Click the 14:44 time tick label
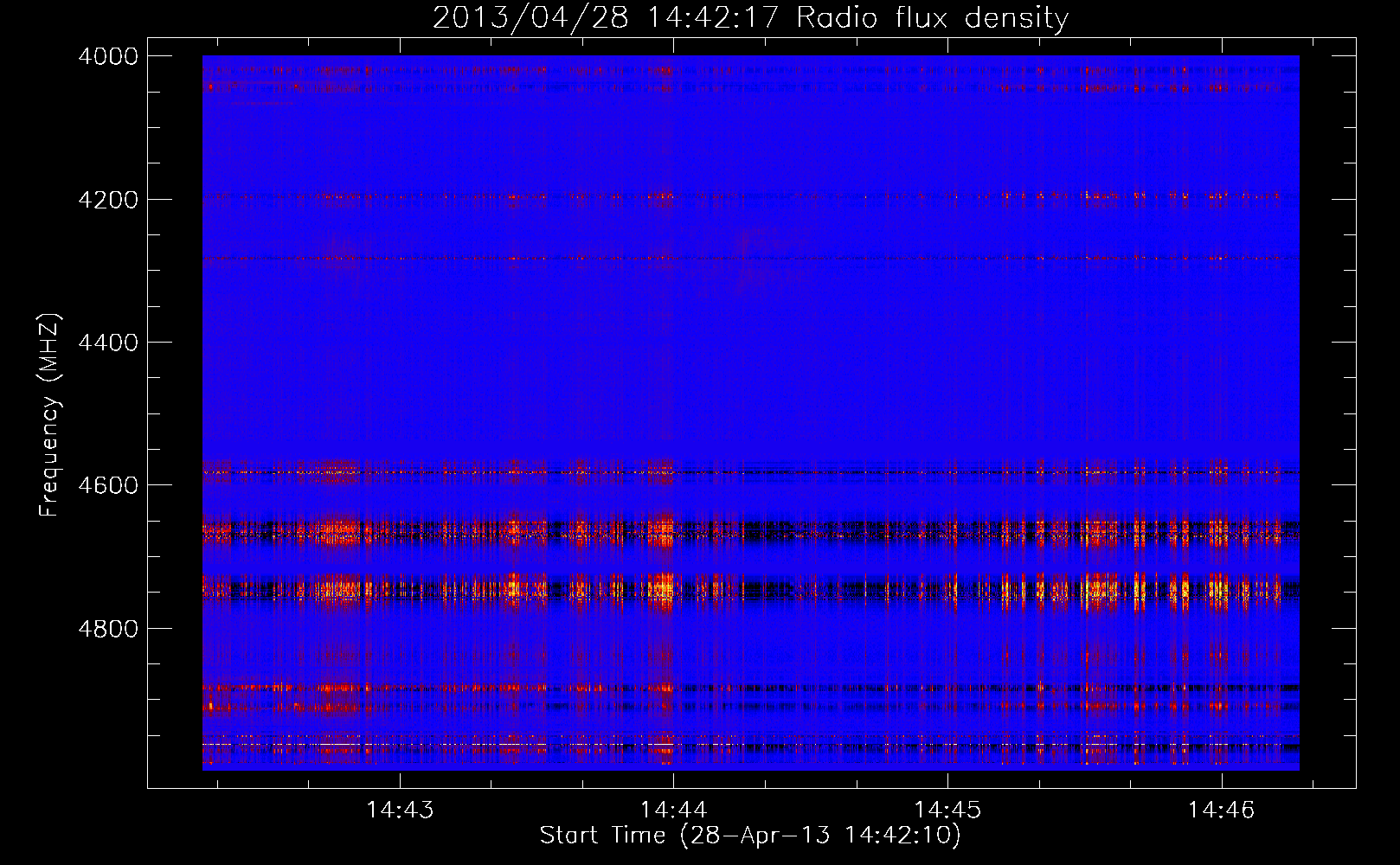1400x865 pixels. coord(673,810)
